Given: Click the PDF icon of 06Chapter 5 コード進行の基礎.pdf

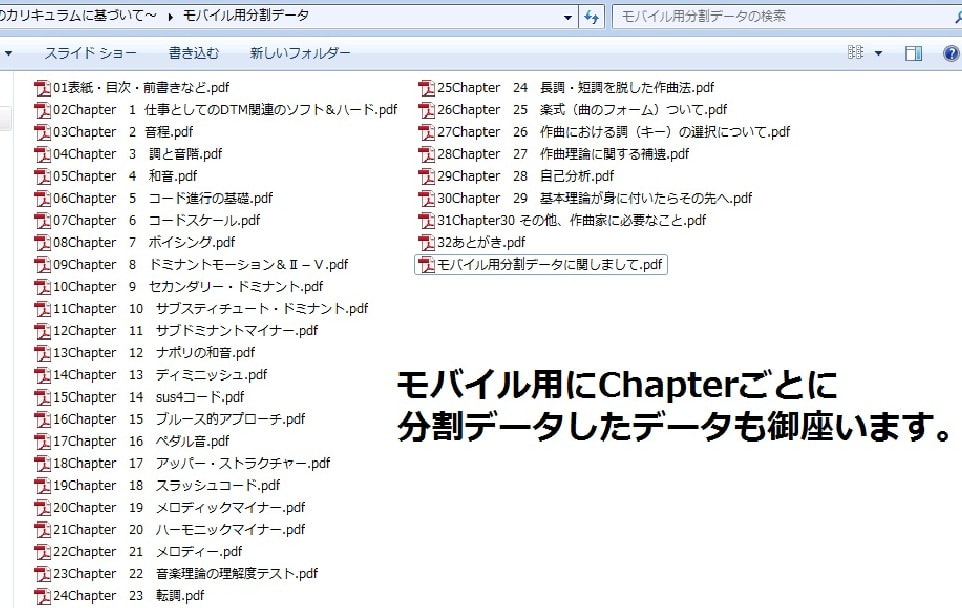Looking at the screenshot, I should click(x=42, y=199).
